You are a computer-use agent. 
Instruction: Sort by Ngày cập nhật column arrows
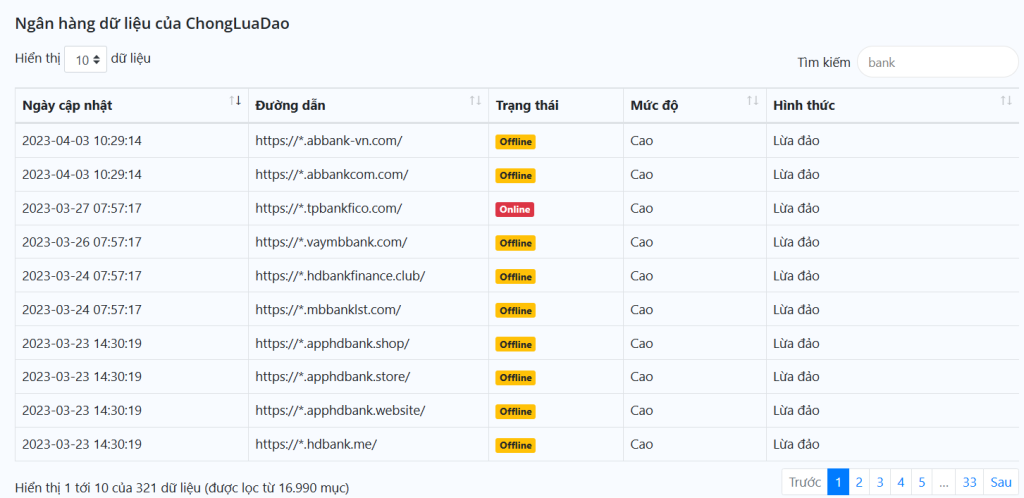[x=235, y=101]
